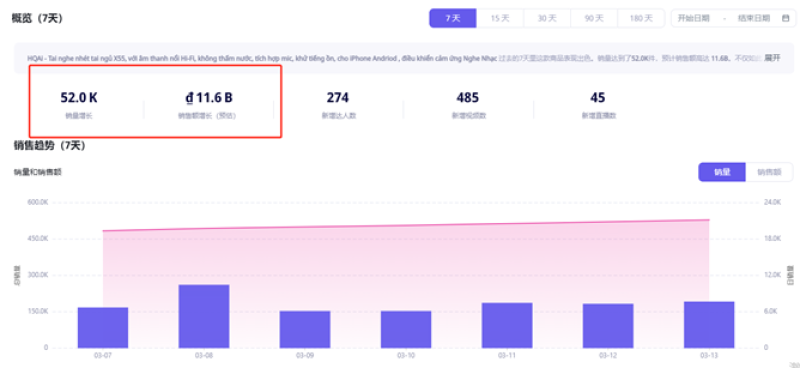This screenshot has height=368, width=800.
Task: Click the 03-08 date axis label
Action: [204, 355]
